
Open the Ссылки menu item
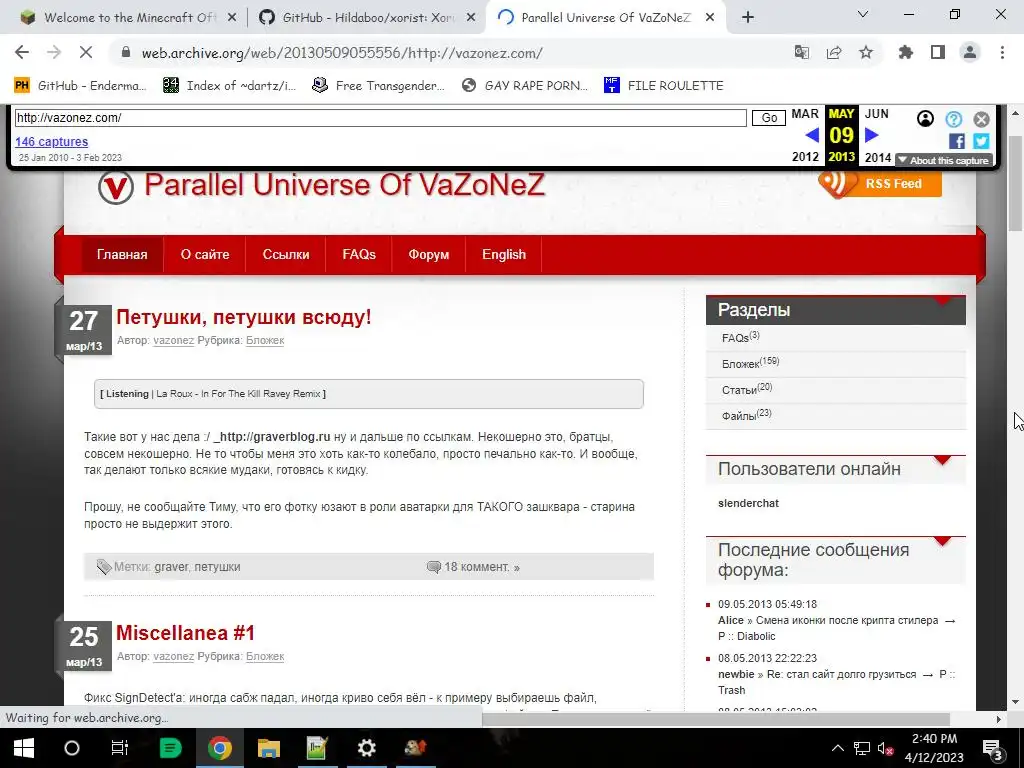click(x=286, y=255)
